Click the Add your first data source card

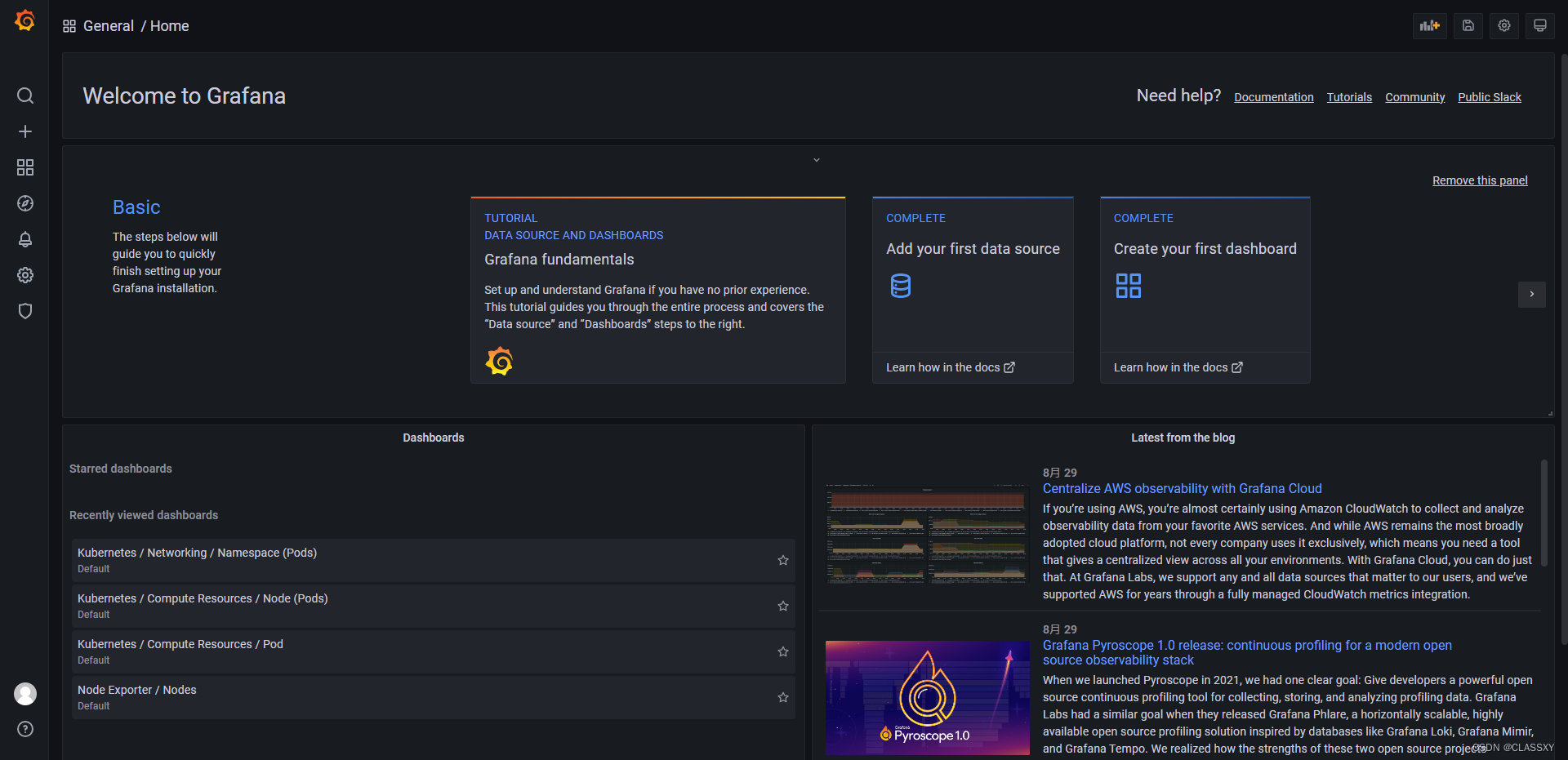pos(973,290)
